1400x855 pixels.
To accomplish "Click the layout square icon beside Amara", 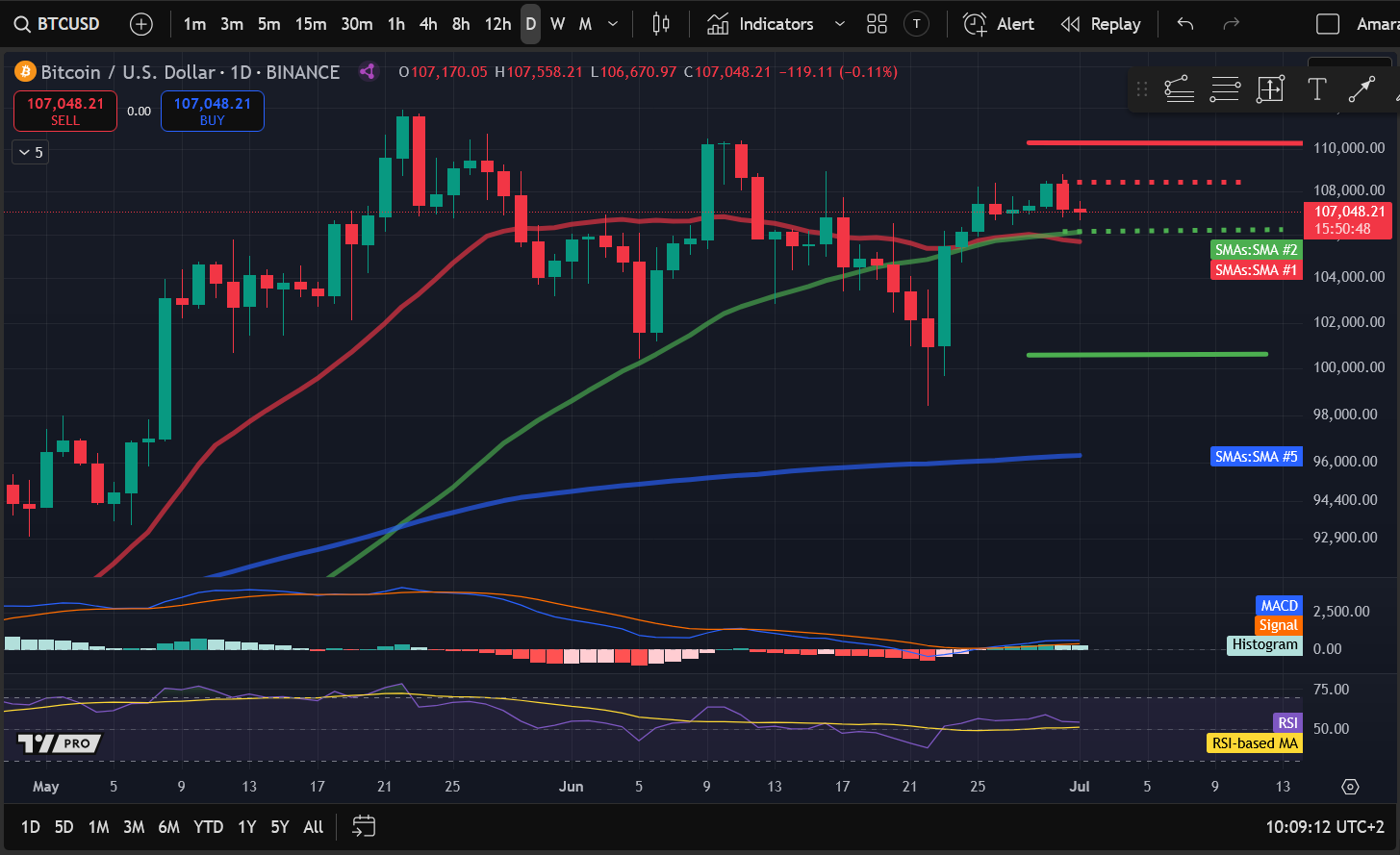I will click(1328, 24).
